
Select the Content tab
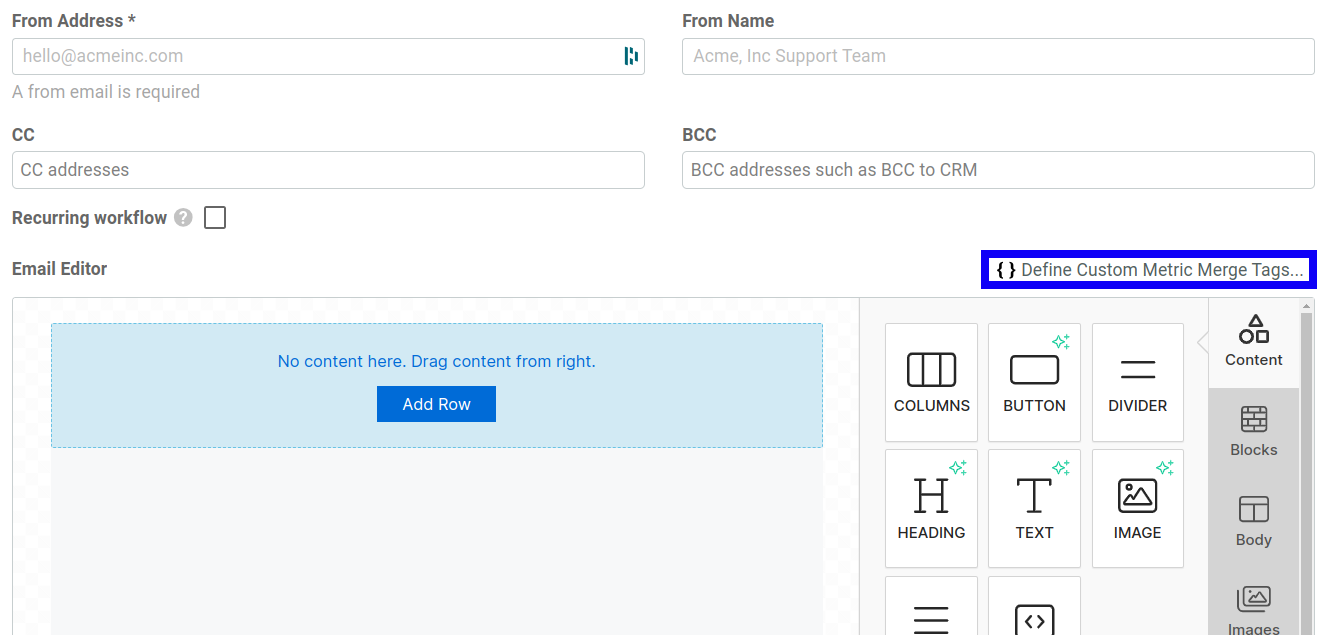1253,342
